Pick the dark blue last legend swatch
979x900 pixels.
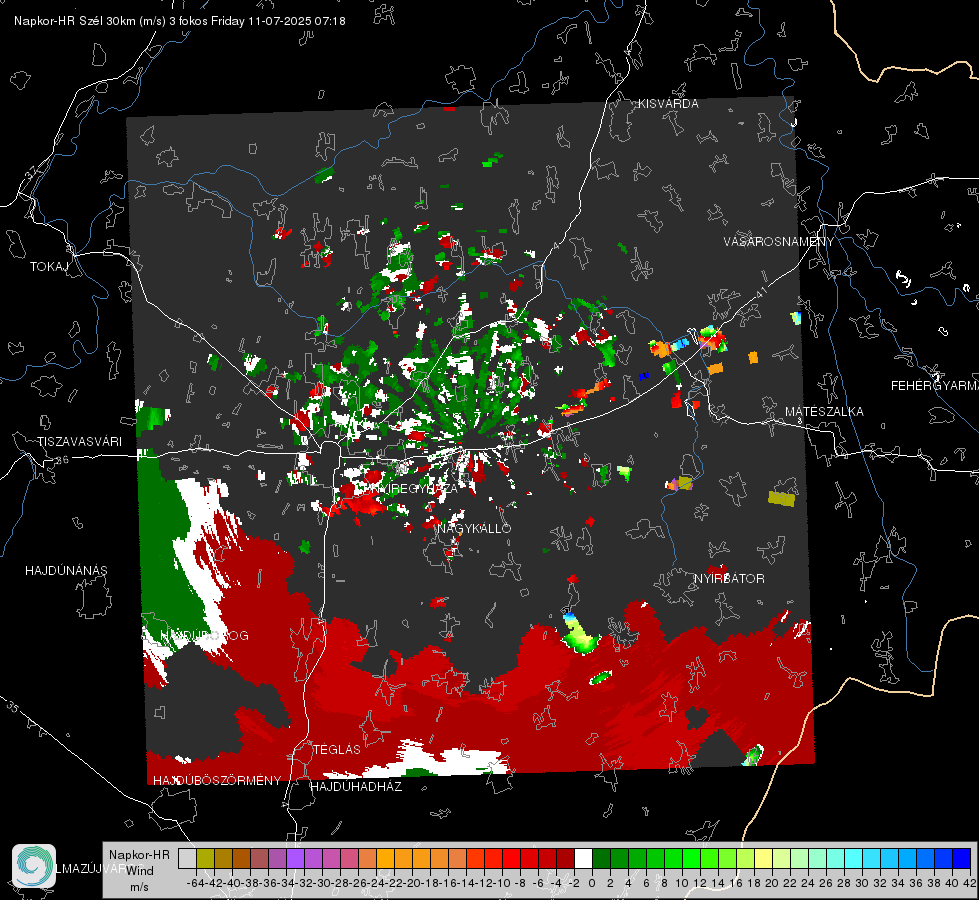(x=962, y=858)
